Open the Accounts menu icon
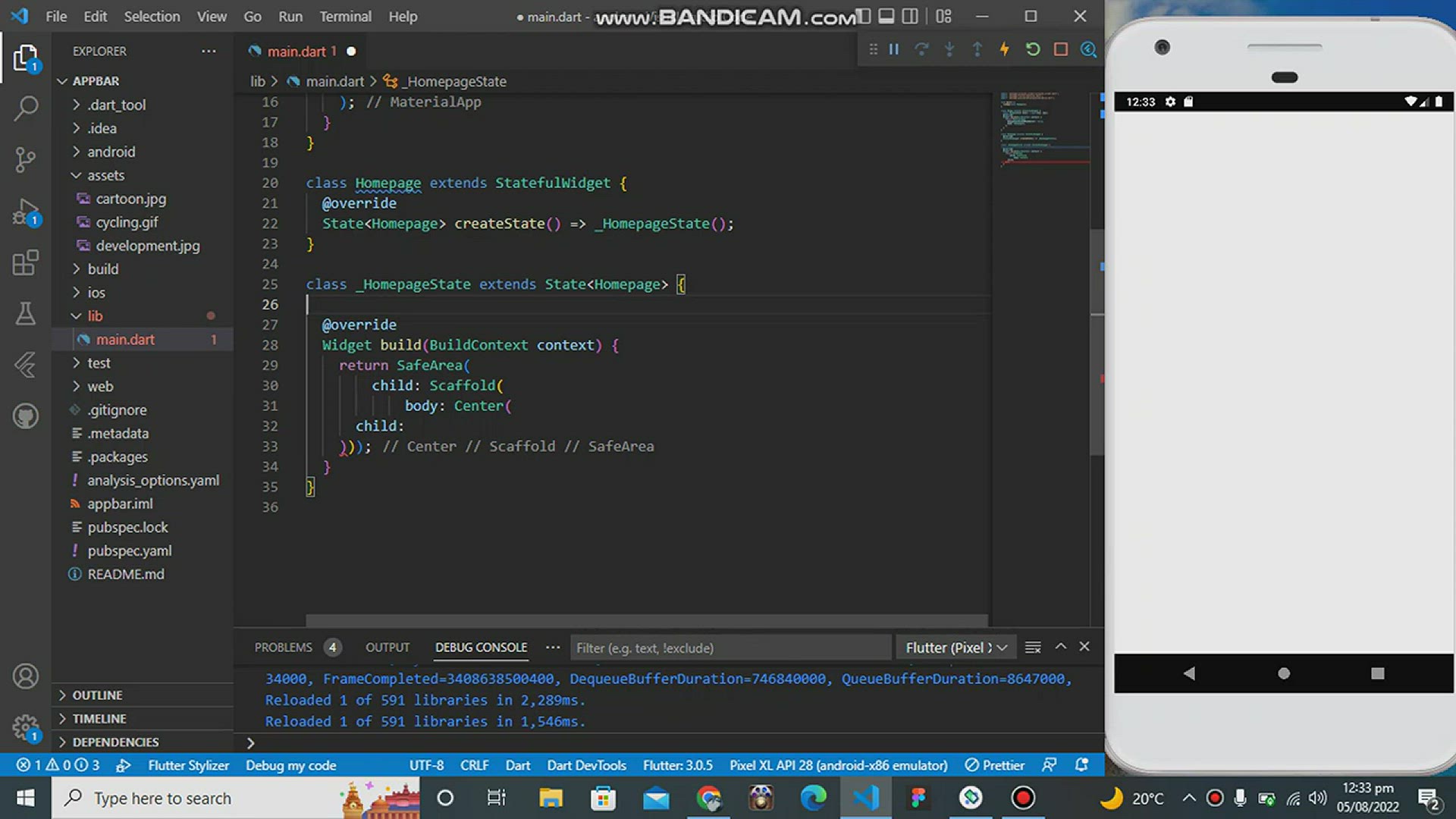 coord(26,676)
